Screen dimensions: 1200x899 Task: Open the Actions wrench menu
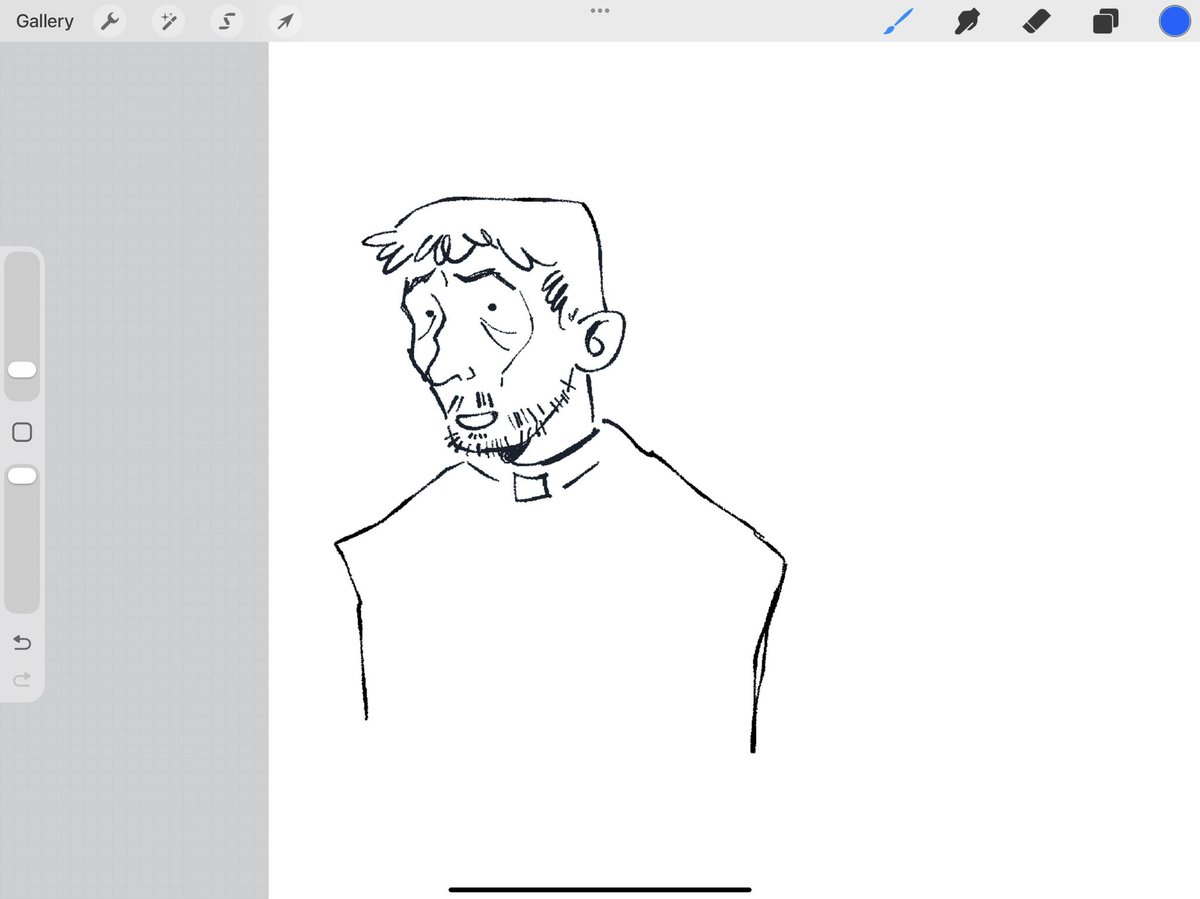click(x=110, y=21)
